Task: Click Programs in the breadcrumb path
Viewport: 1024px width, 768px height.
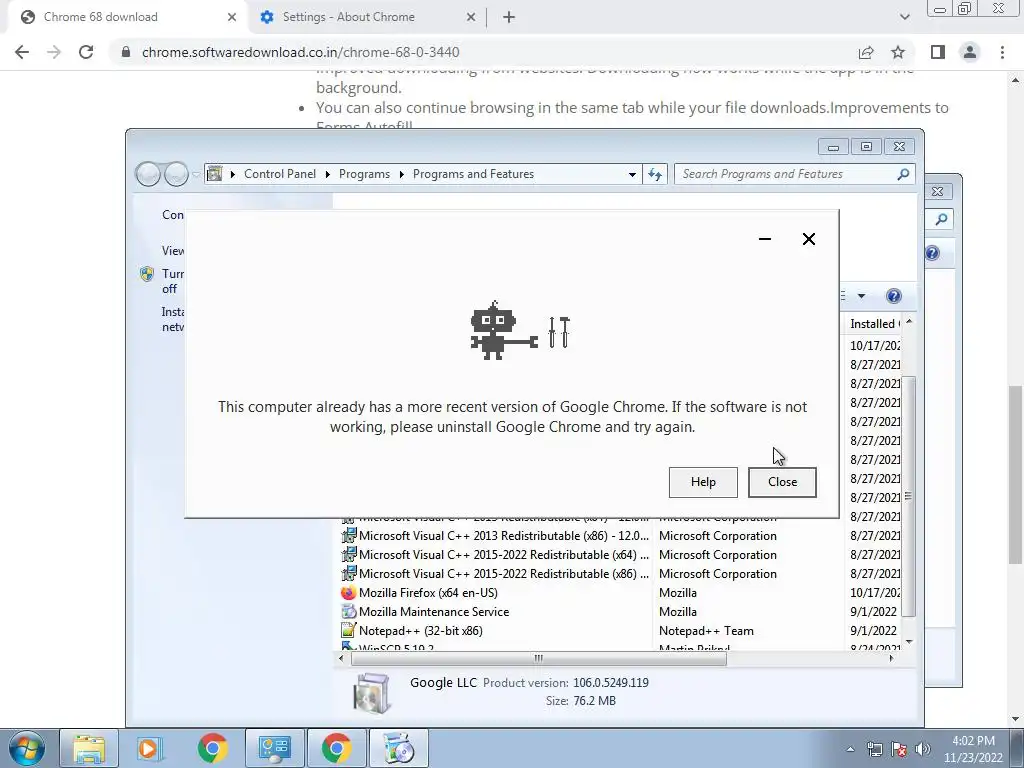Action: (x=364, y=174)
